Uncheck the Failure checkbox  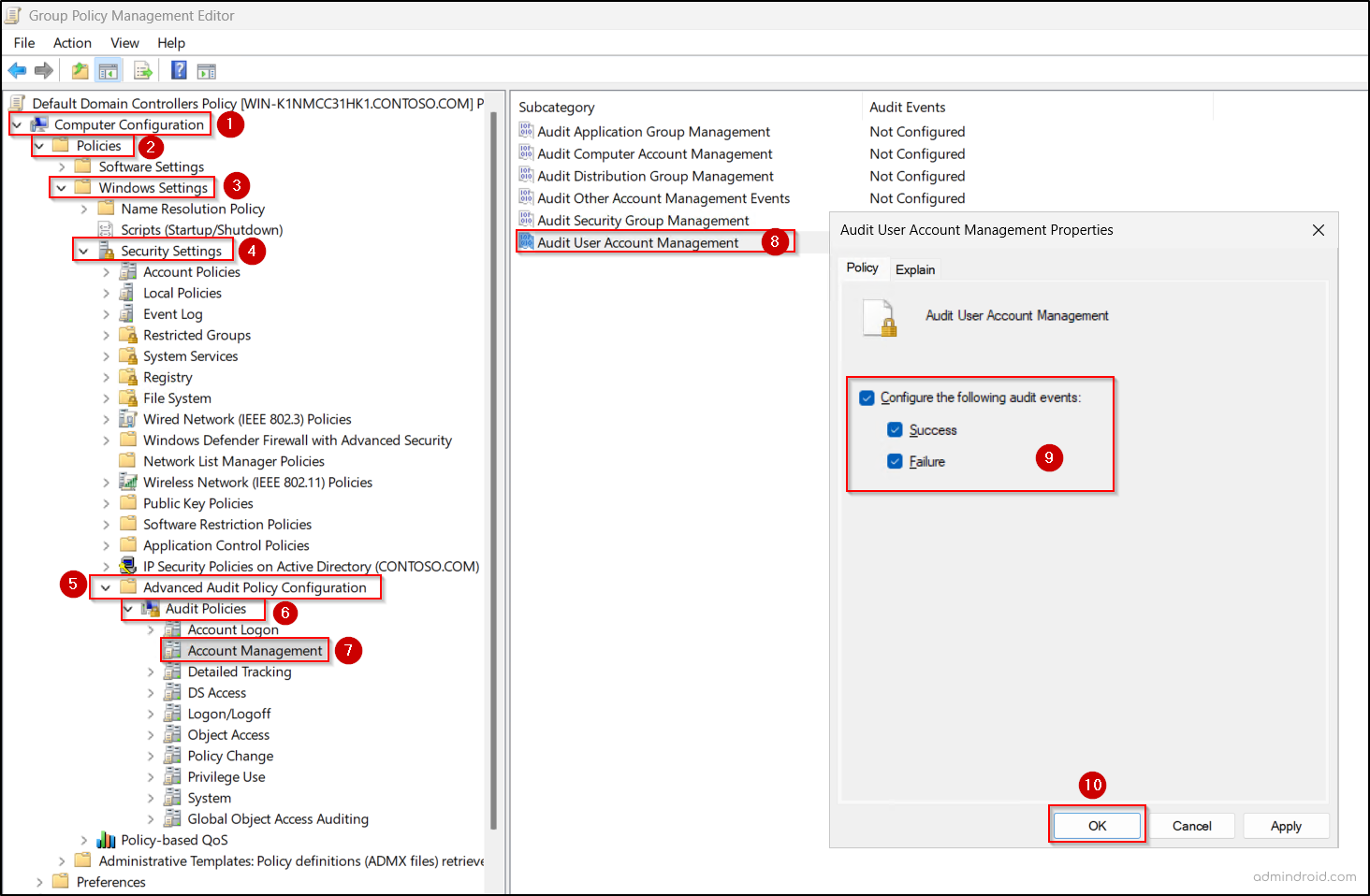(x=895, y=460)
